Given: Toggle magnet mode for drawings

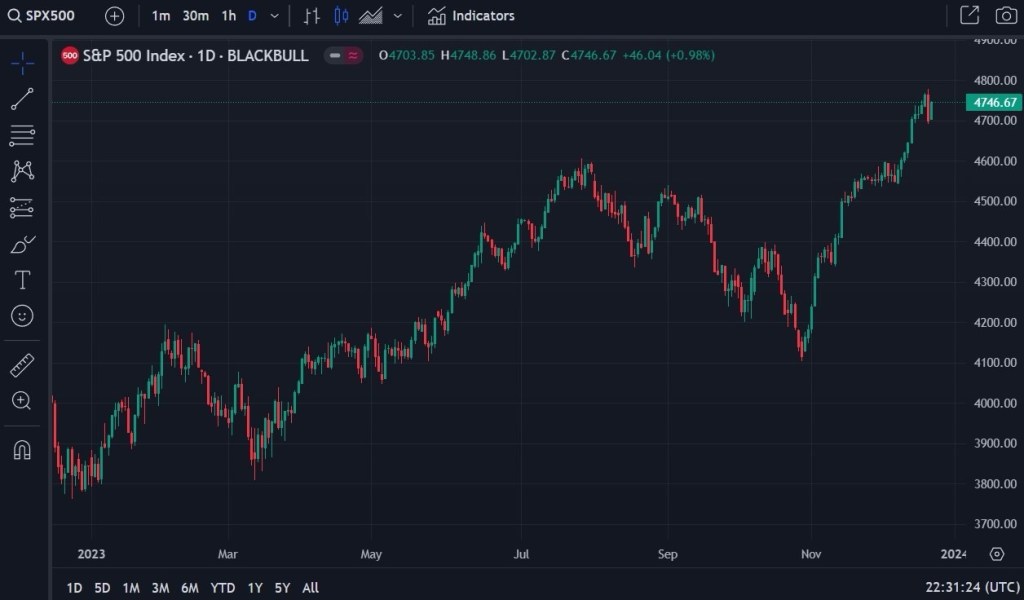Looking at the screenshot, I should (x=22, y=450).
